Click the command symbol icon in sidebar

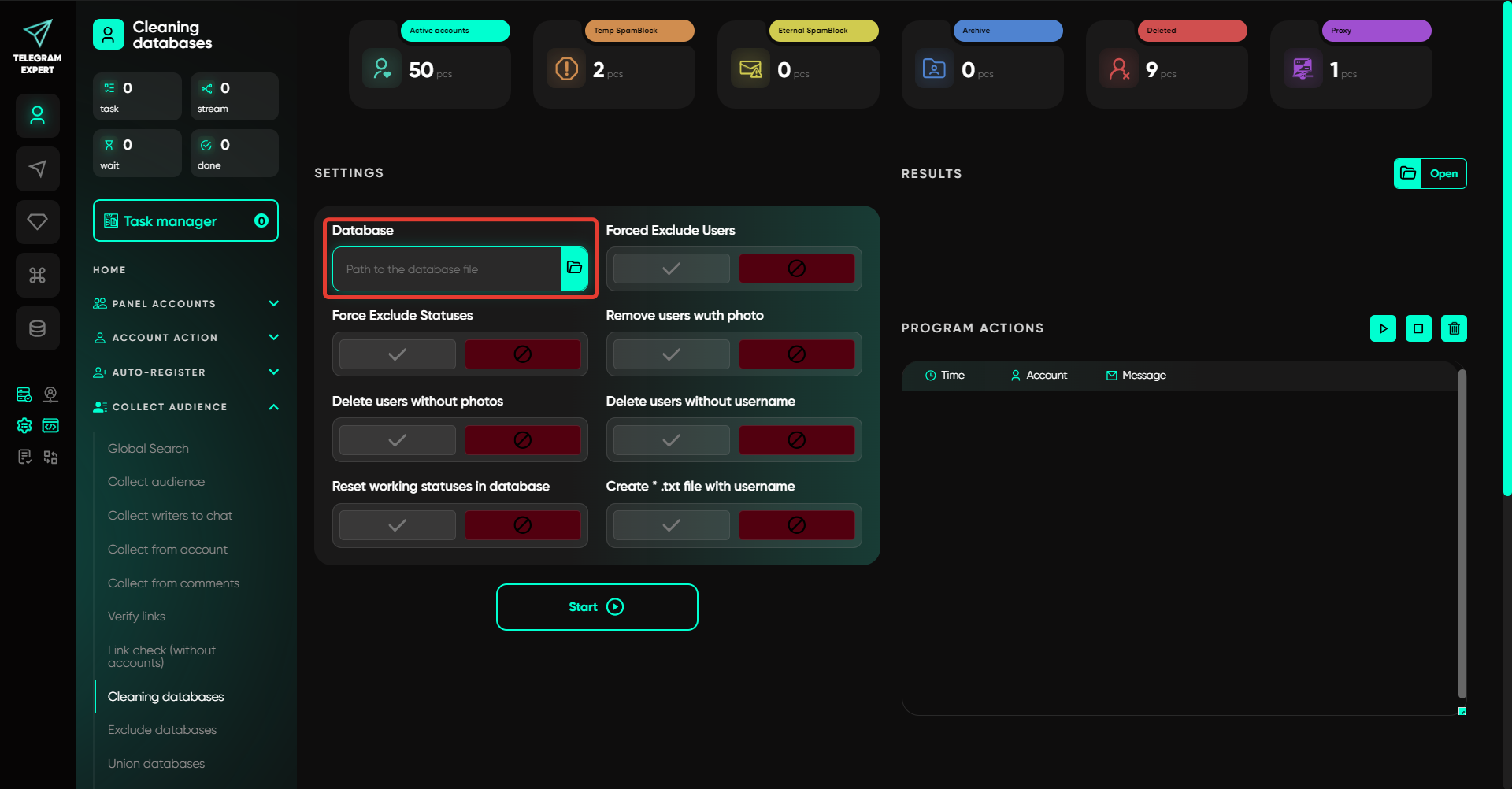(37, 275)
